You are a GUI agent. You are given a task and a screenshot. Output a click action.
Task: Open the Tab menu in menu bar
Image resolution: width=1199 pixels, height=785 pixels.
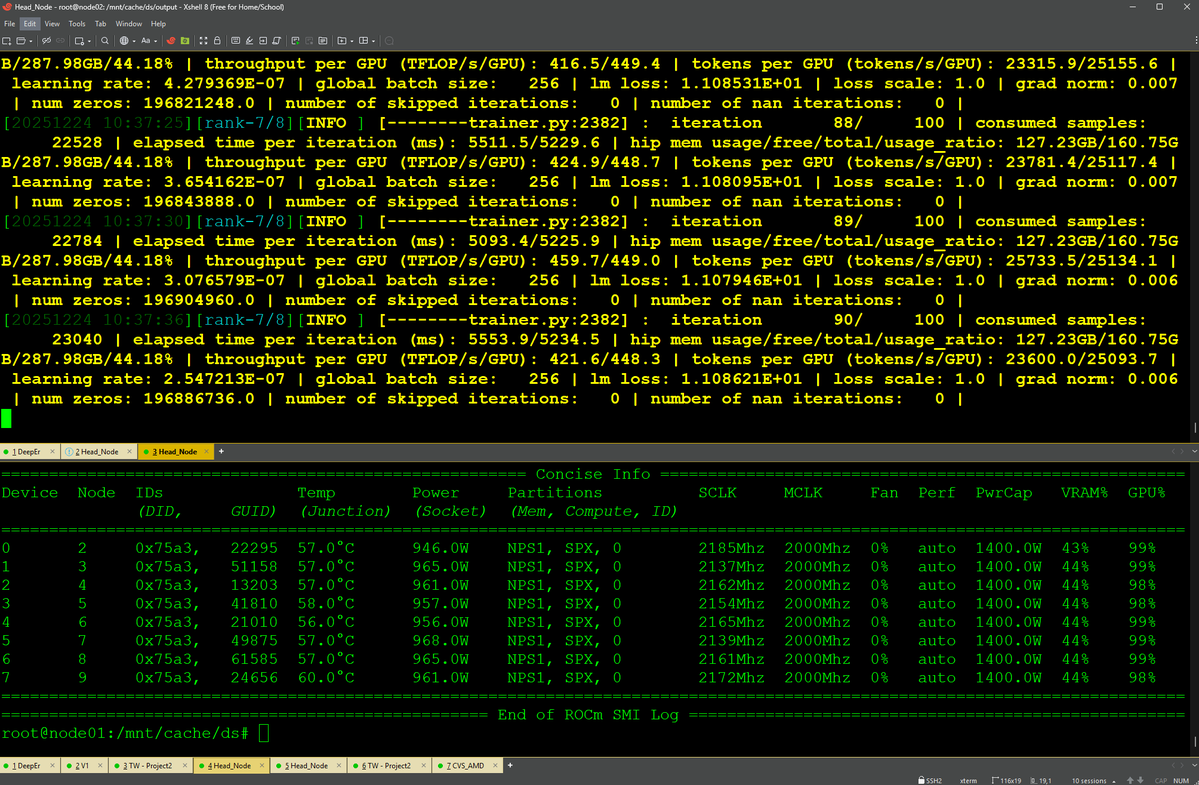pyautogui.click(x=100, y=24)
